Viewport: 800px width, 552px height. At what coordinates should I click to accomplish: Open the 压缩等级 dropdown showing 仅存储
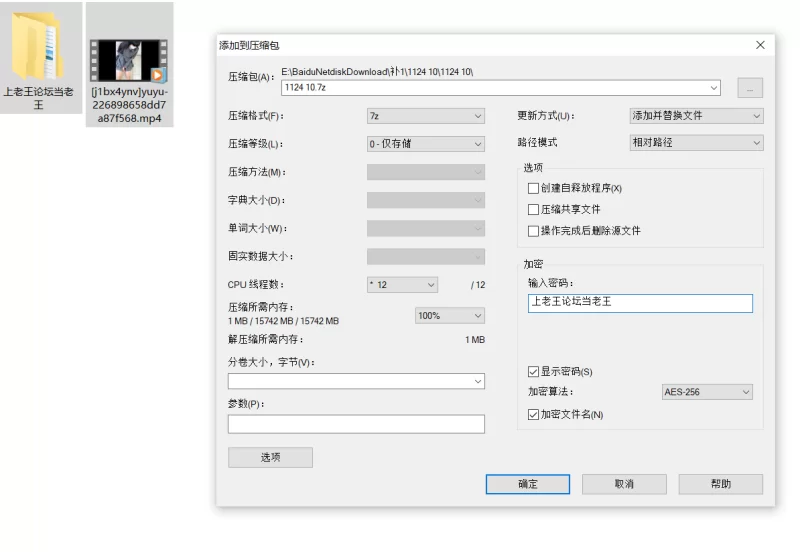point(426,144)
